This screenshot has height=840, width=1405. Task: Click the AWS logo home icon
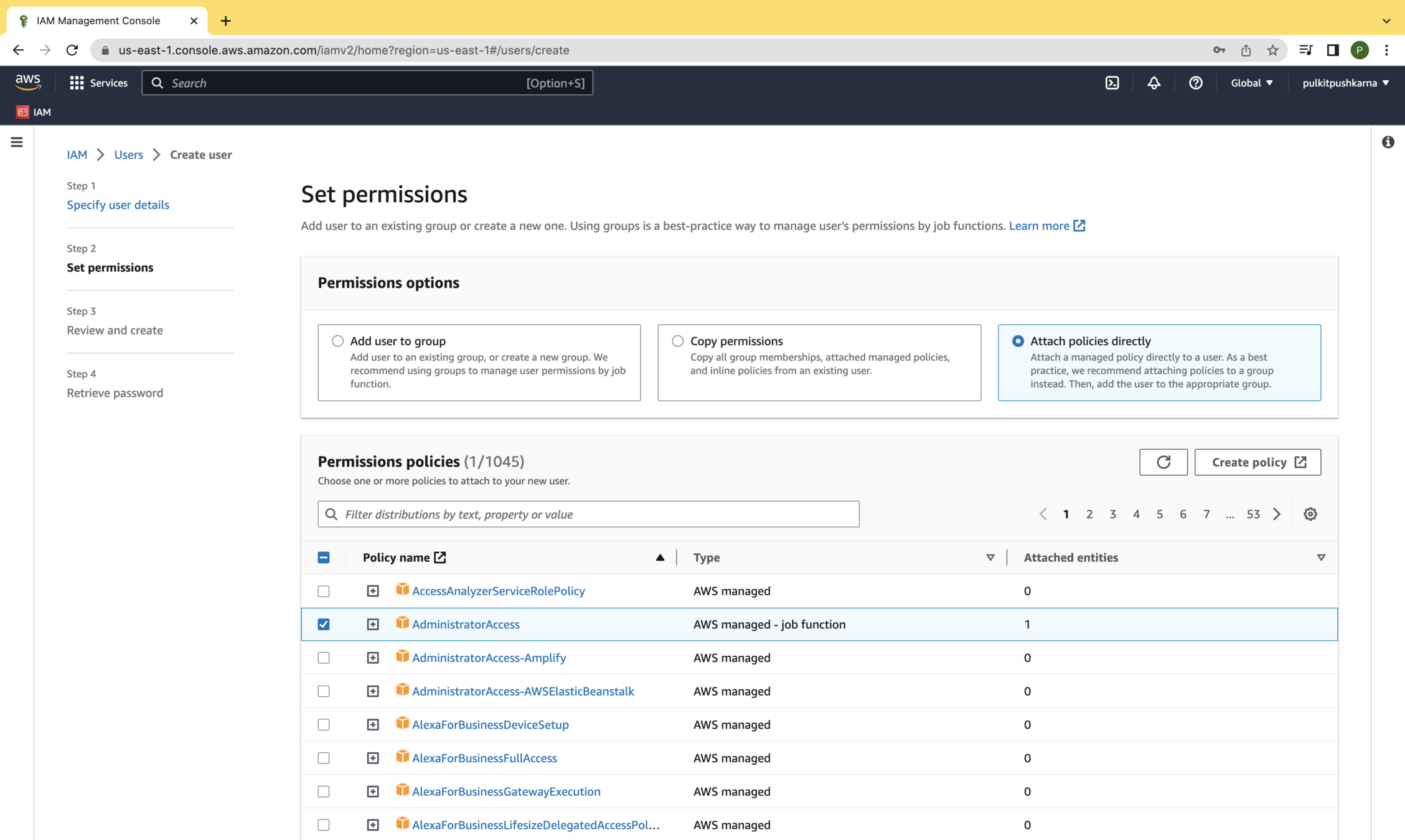pyautogui.click(x=28, y=82)
